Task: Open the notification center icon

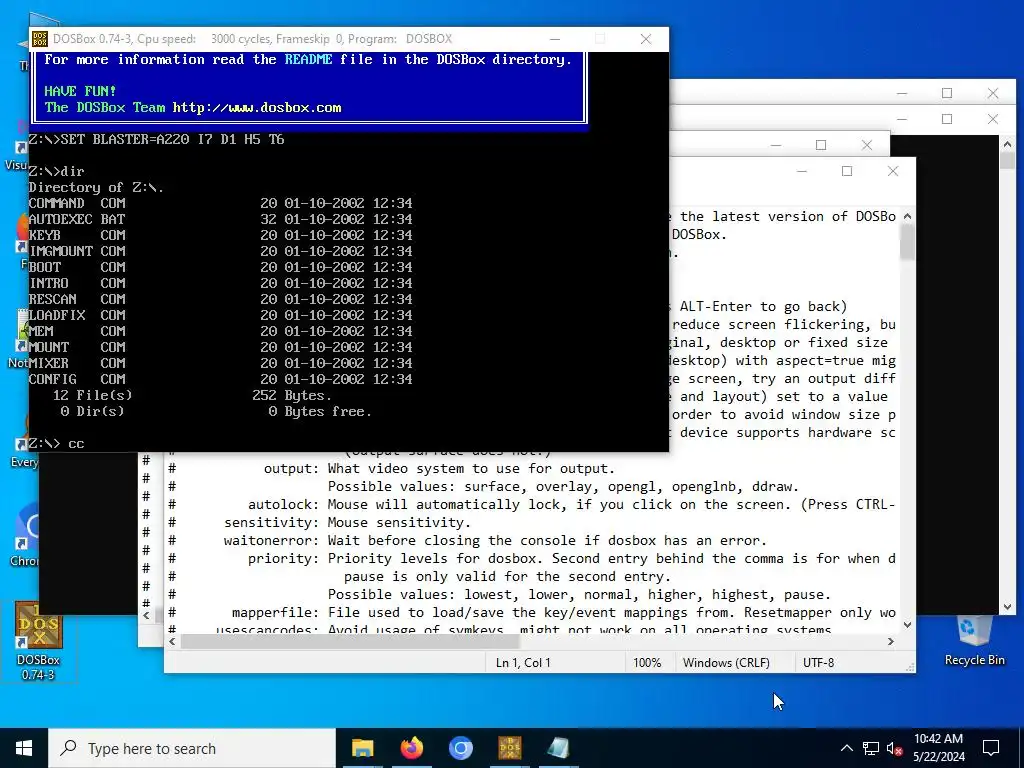Action: pos(991,748)
